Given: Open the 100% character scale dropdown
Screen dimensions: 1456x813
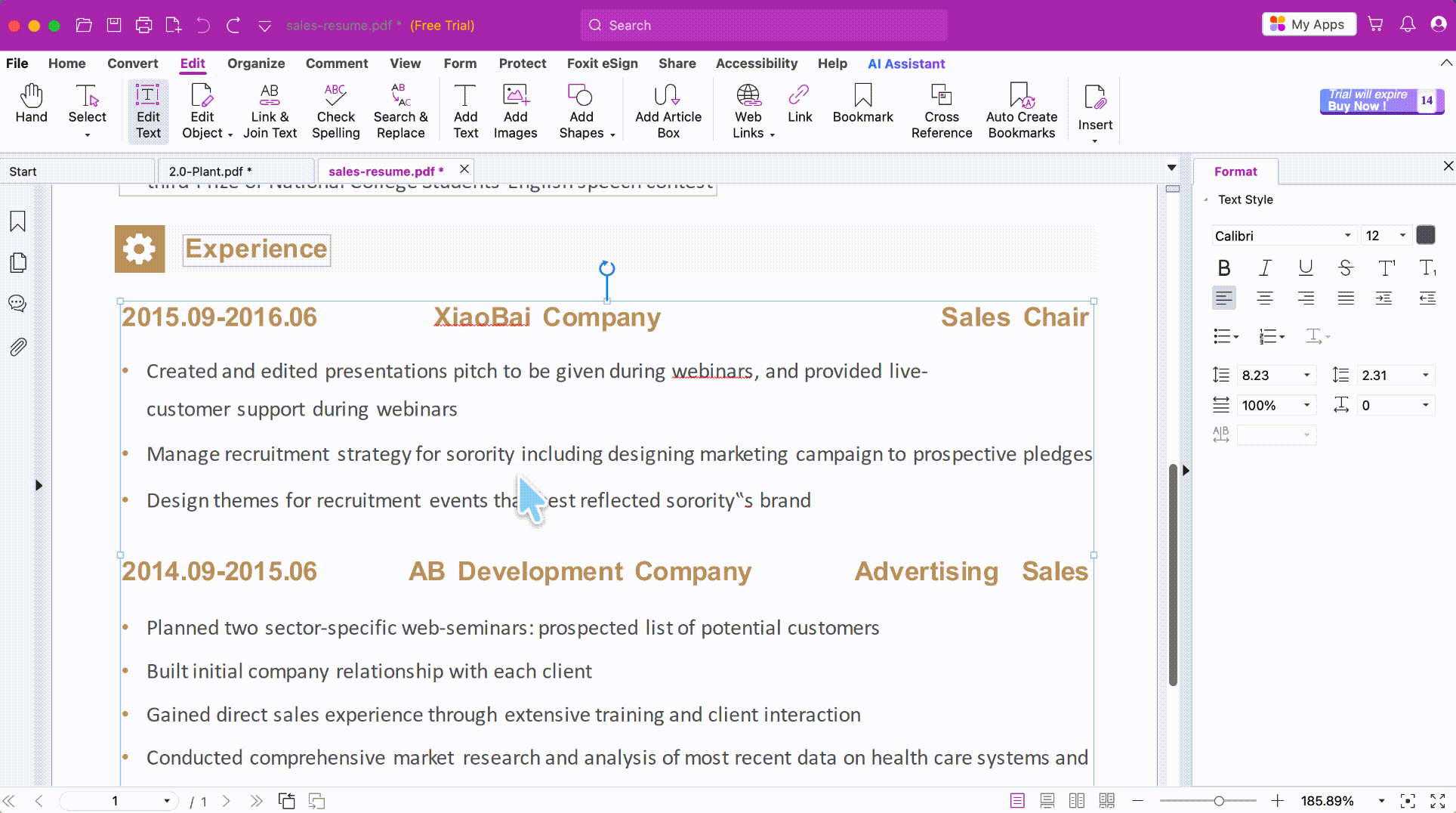Looking at the screenshot, I should pyautogui.click(x=1306, y=406).
